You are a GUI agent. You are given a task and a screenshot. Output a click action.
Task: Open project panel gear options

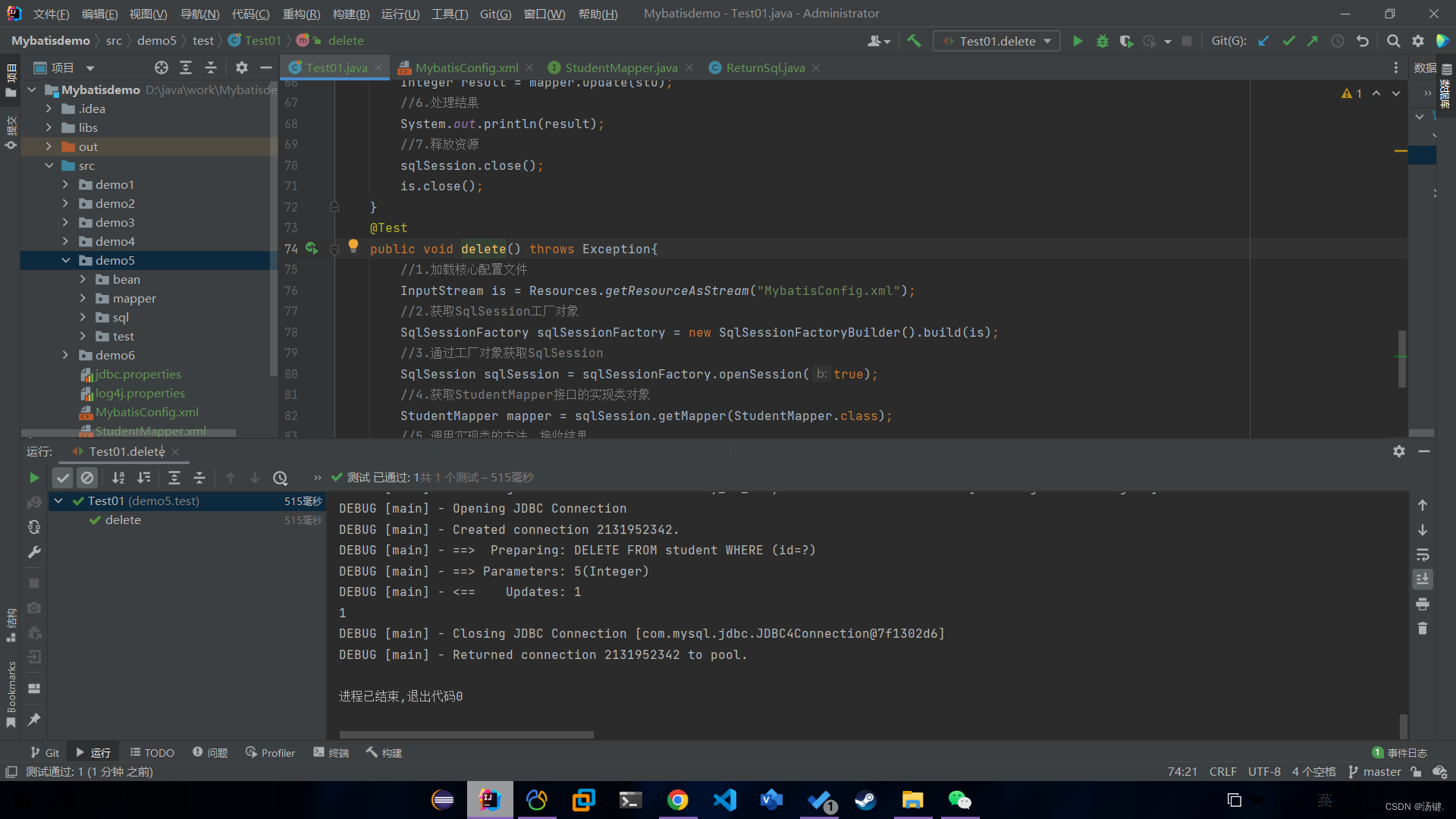[x=242, y=67]
